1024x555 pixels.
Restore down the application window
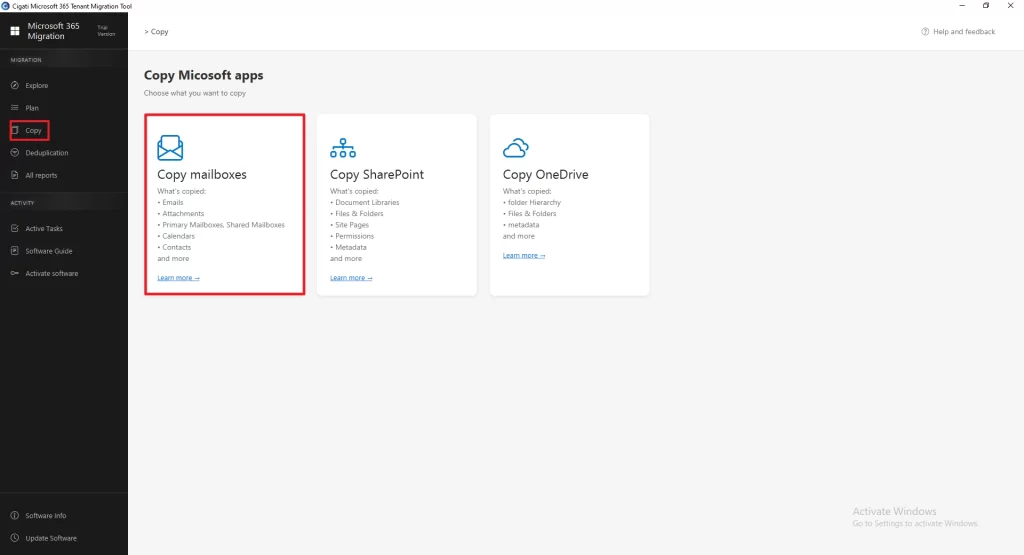pos(986,6)
